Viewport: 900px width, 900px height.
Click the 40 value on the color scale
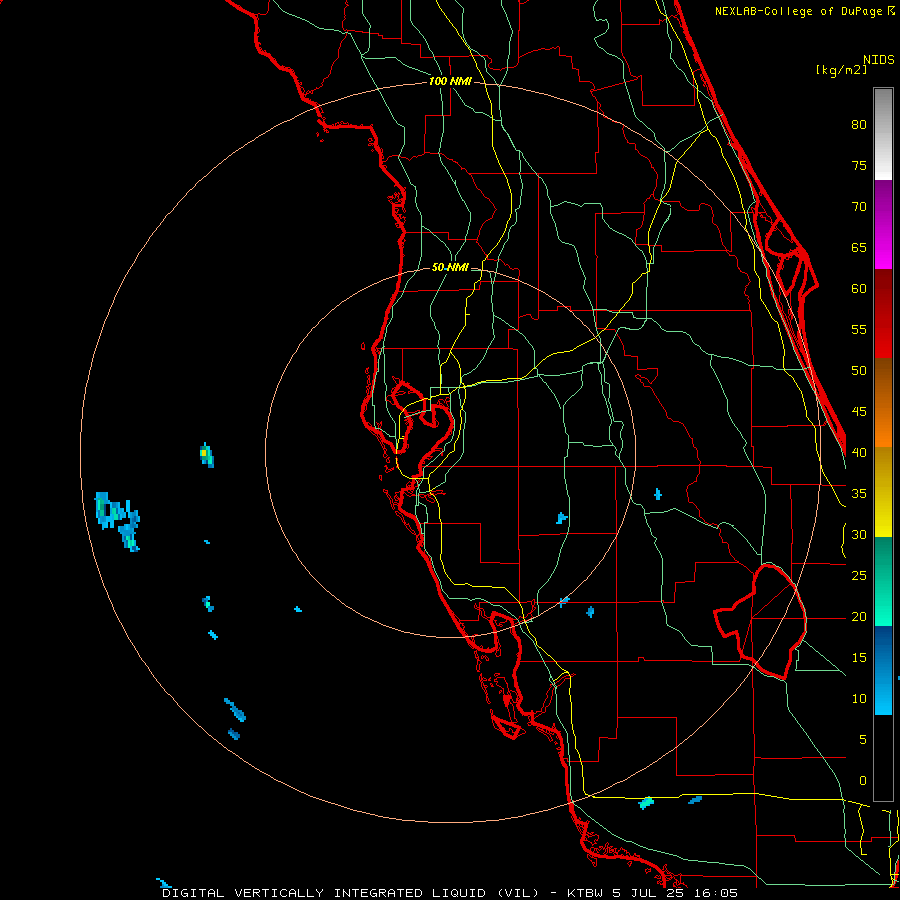click(x=859, y=453)
